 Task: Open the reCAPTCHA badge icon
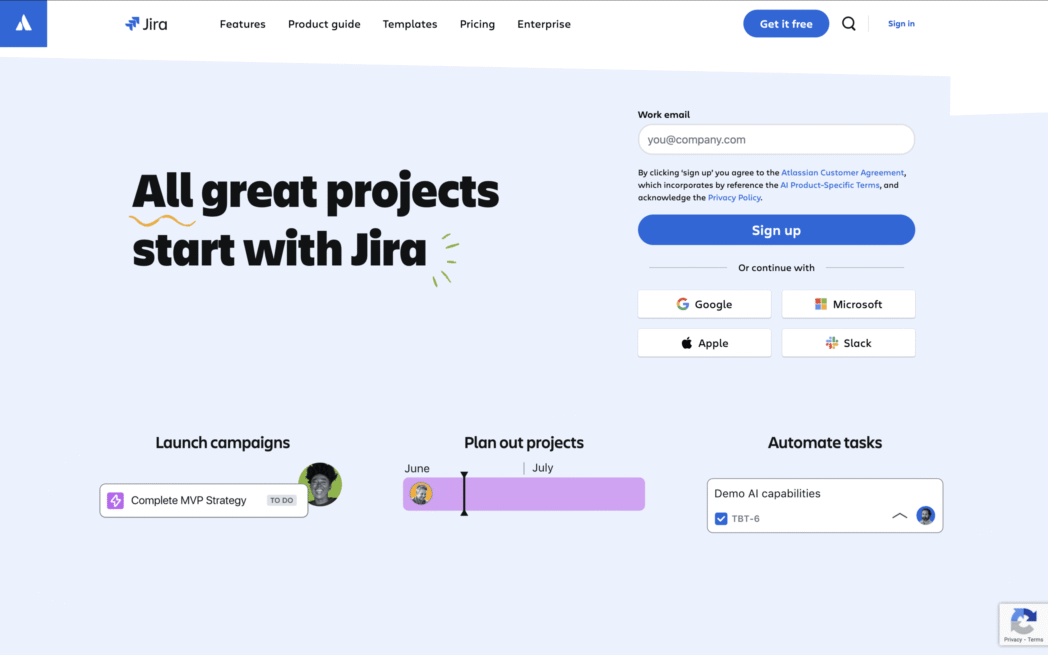(x=1023, y=624)
